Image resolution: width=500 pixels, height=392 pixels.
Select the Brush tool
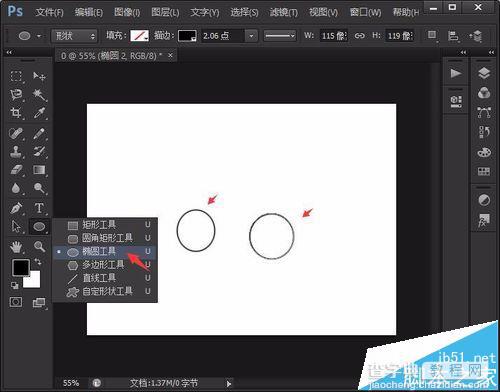pyautogui.click(x=39, y=134)
